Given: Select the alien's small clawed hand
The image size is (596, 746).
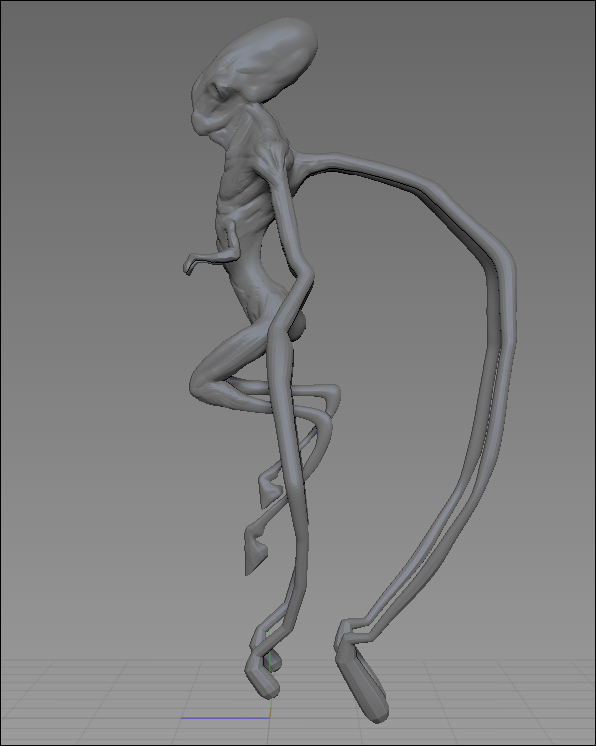Looking at the screenshot, I should pyautogui.click(x=192, y=264).
